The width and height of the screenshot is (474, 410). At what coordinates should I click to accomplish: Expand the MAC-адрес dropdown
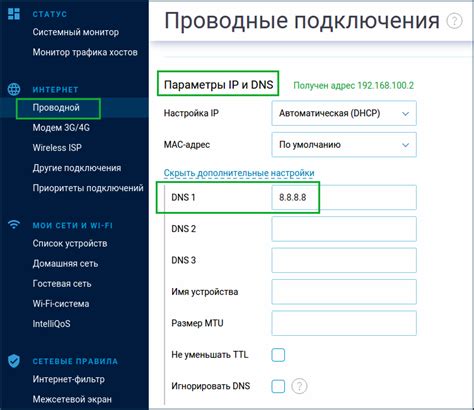344,145
